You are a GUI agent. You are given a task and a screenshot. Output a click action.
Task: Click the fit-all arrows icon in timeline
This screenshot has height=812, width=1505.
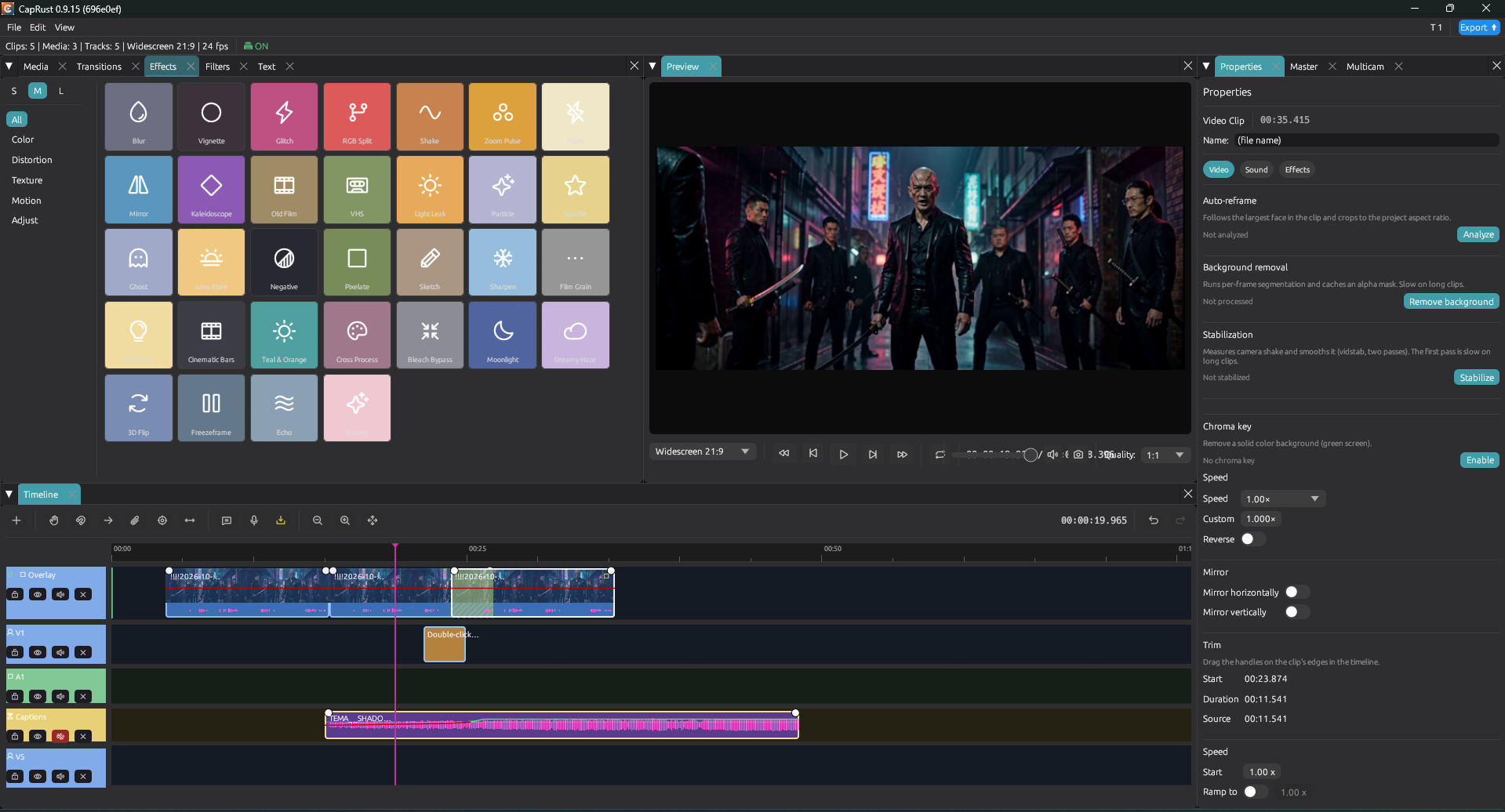[373, 520]
